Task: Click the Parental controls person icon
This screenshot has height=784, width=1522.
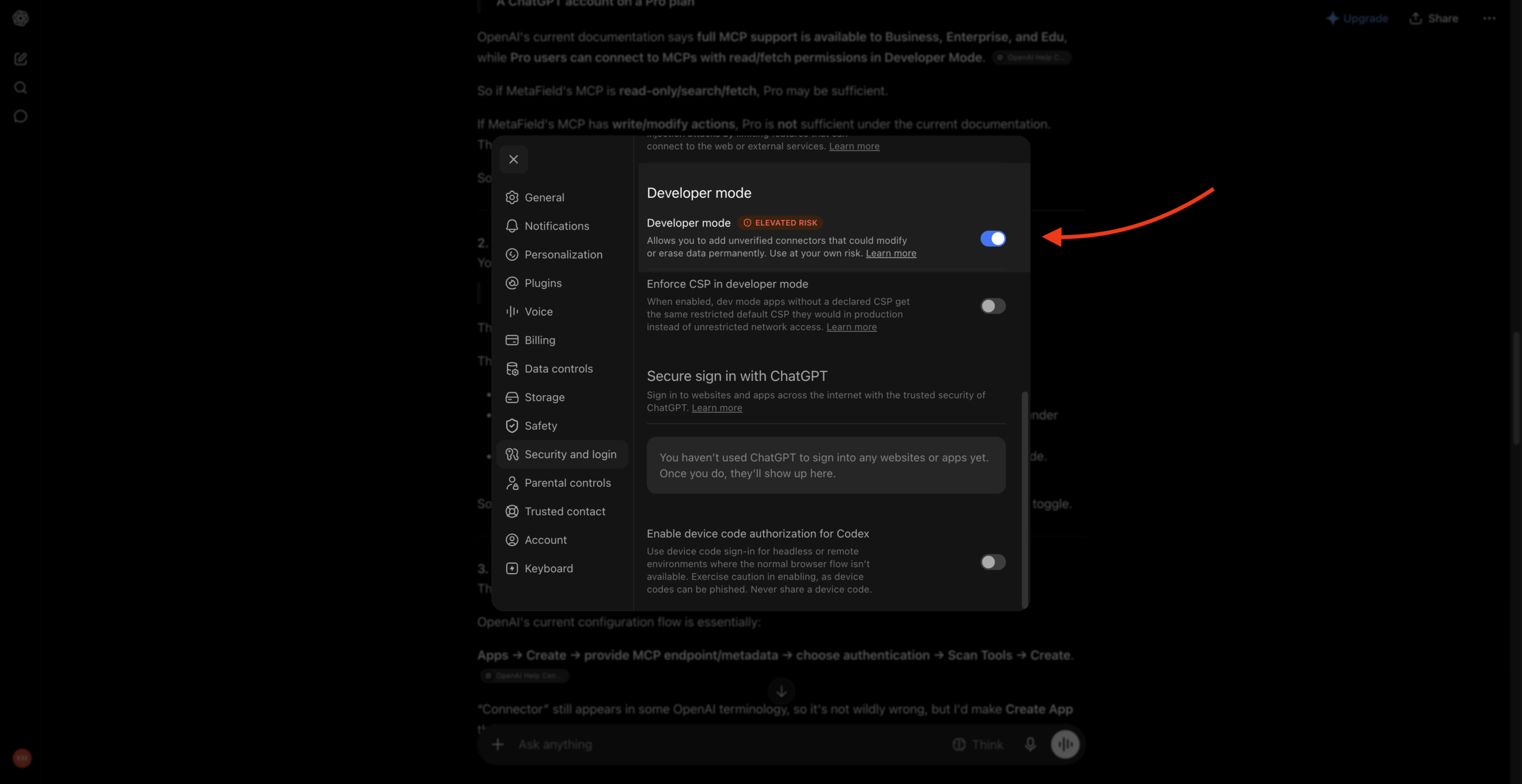Action: click(512, 483)
